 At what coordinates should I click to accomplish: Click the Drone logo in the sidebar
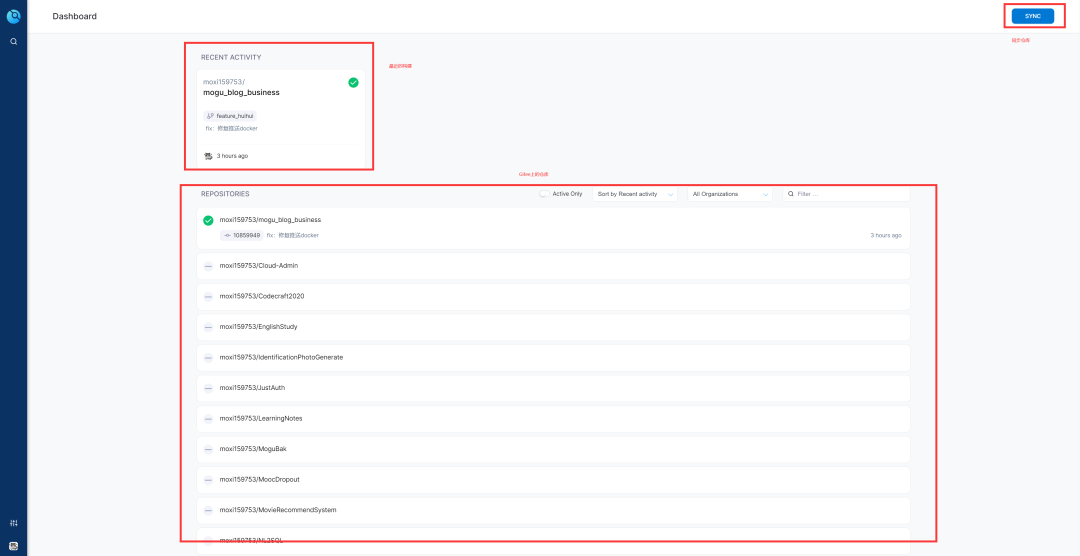click(x=13, y=16)
